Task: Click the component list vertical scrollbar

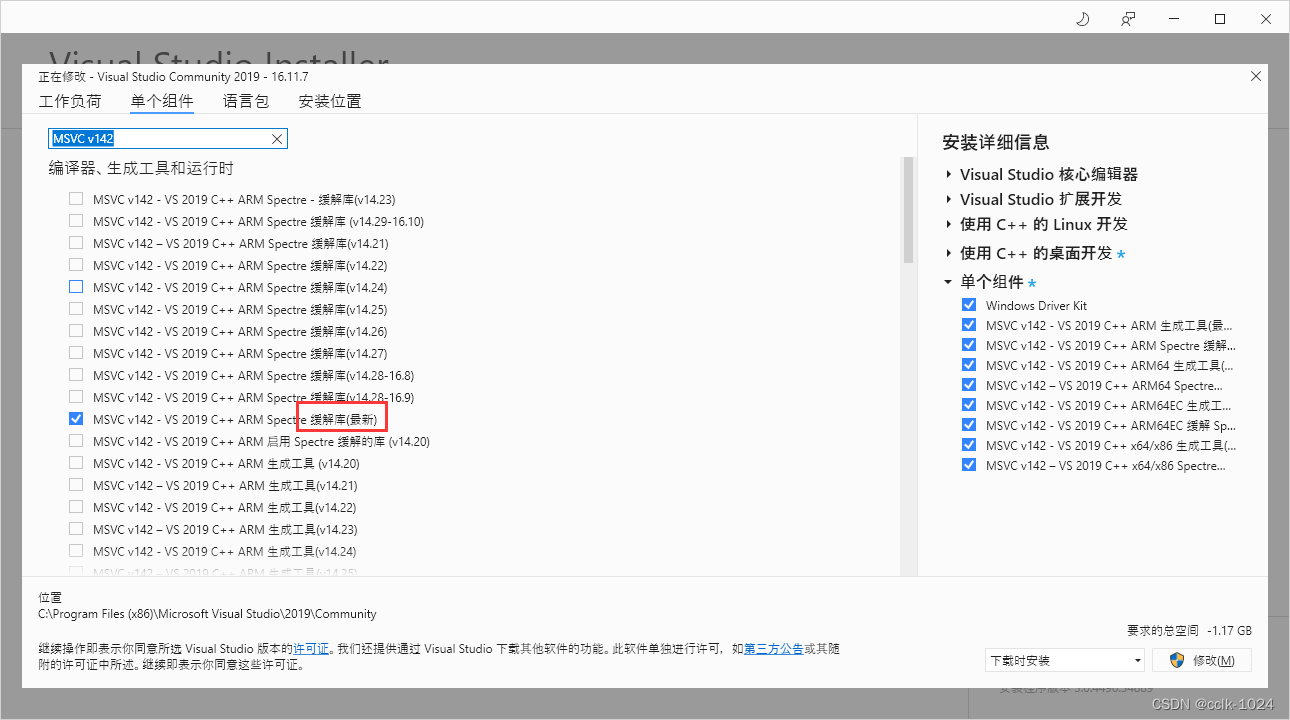Action: pos(908,210)
